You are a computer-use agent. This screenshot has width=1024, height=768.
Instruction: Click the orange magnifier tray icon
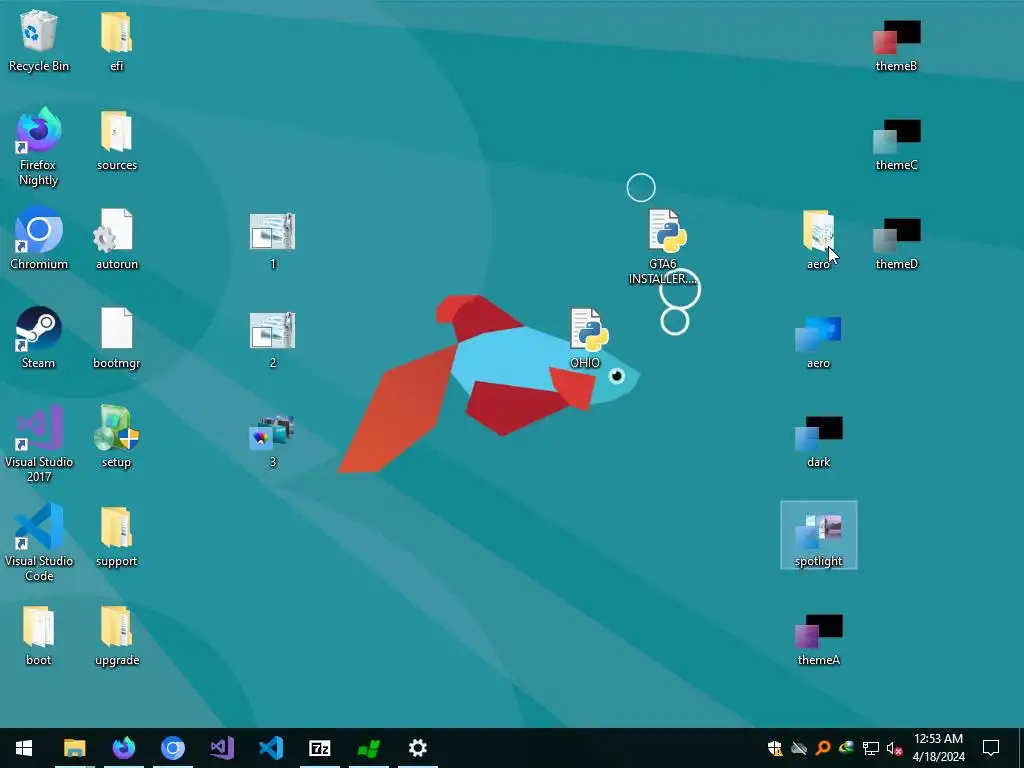[x=823, y=748]
